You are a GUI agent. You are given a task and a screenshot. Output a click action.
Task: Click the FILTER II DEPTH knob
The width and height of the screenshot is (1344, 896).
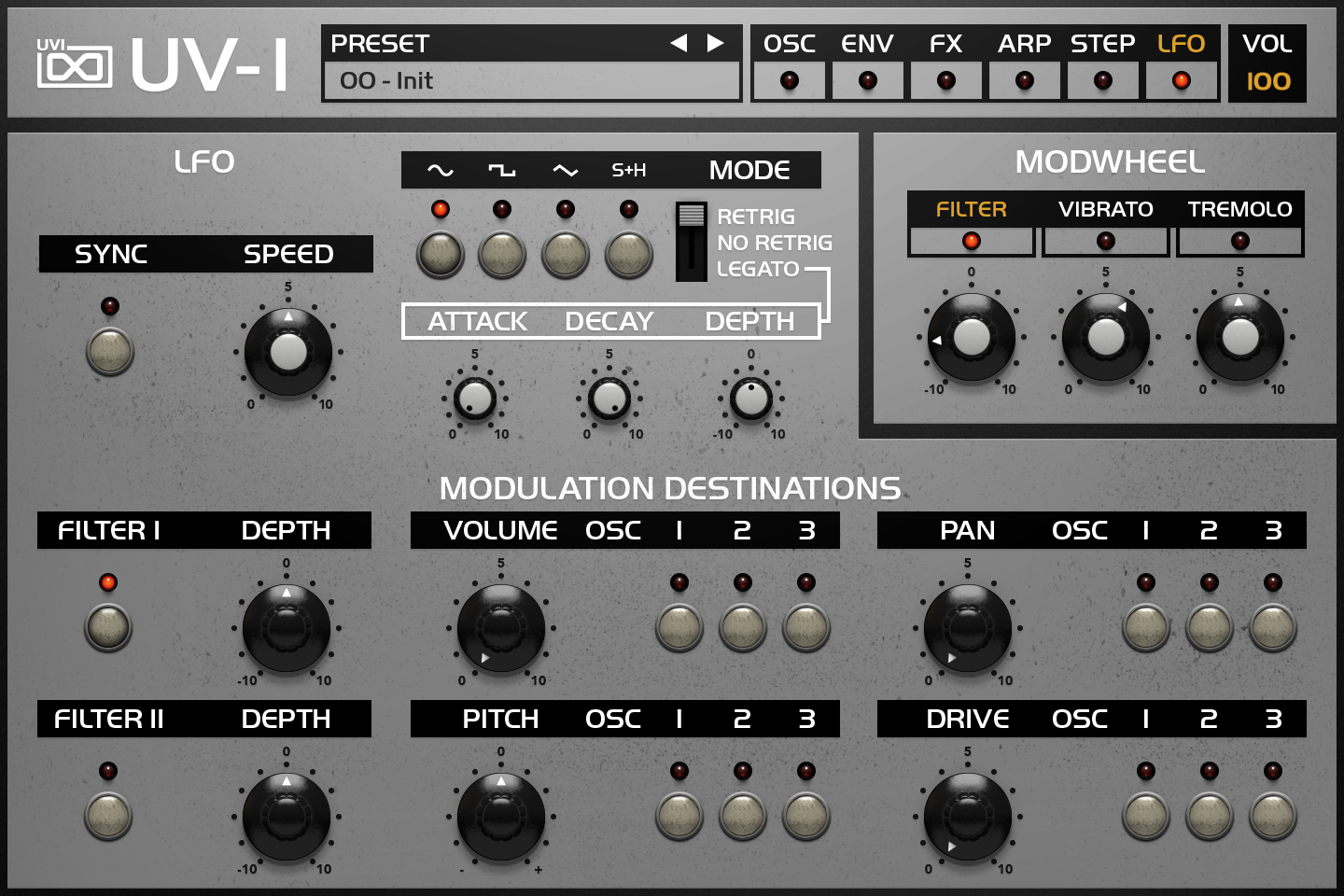[287, 818]
